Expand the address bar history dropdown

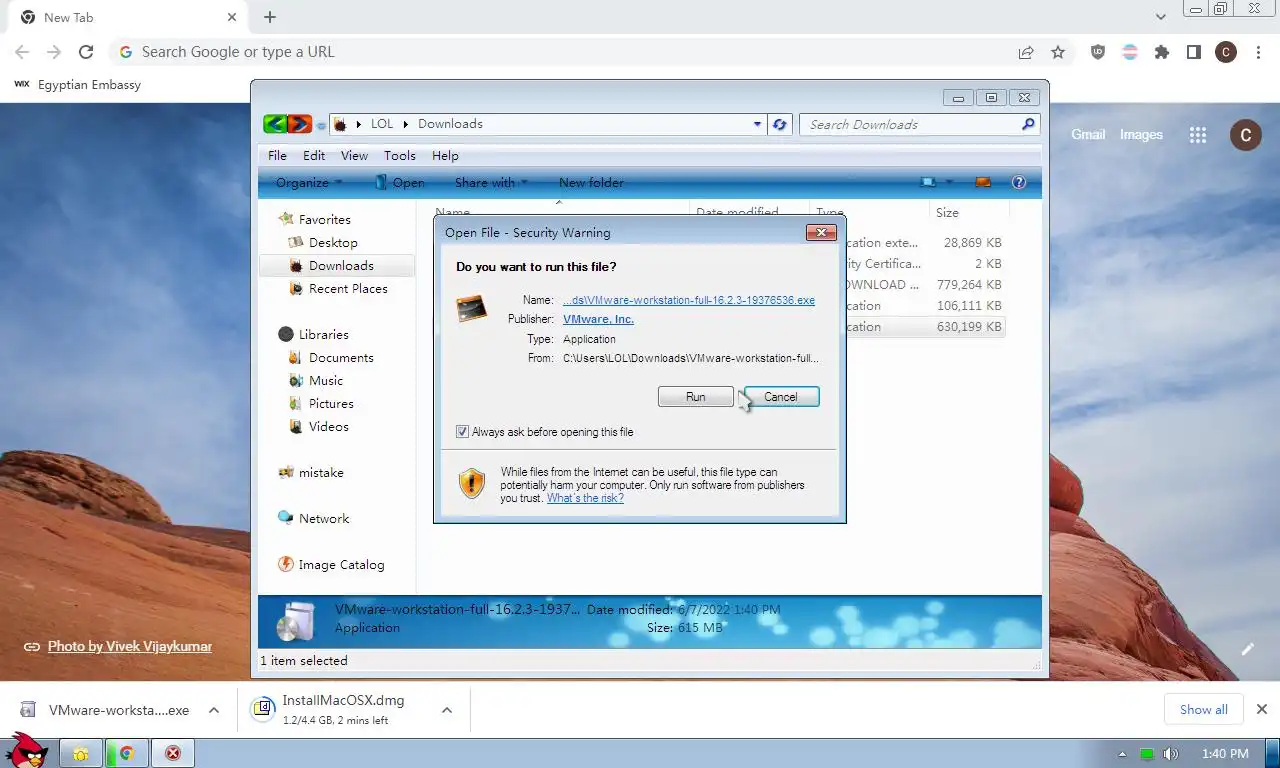click(x=757, y=124)
